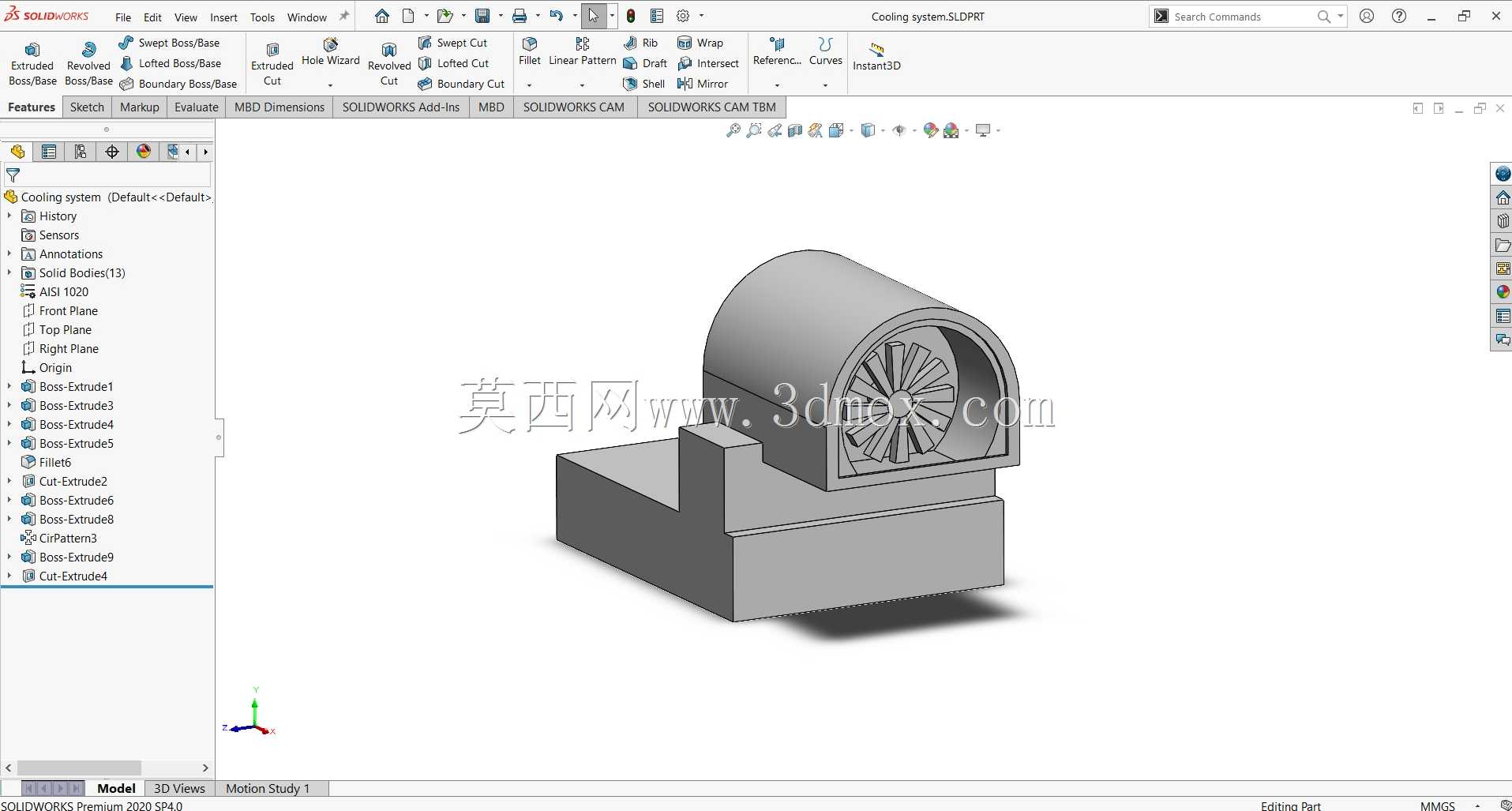Image resolution: width=1512 pixels, height=811 pixels.
Task: Switch to the Motion Study 1 tab
Action: coord(268,788)
